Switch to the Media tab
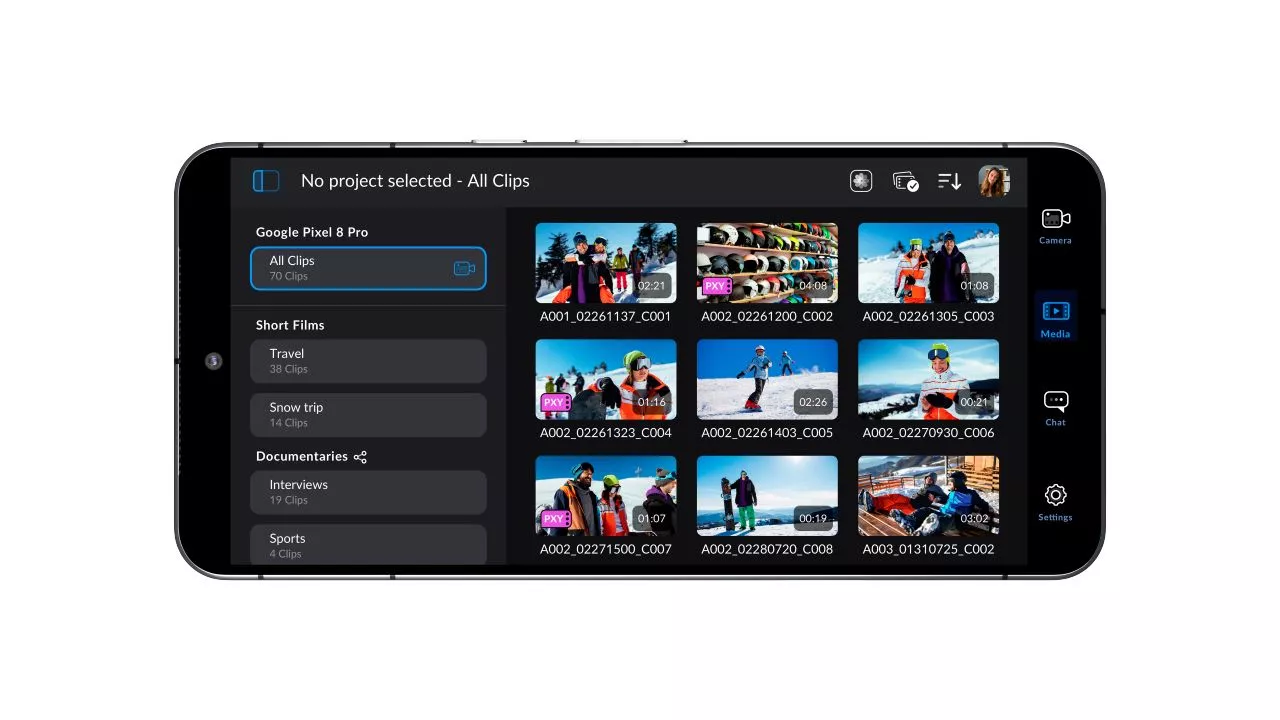 (1055, 318)
